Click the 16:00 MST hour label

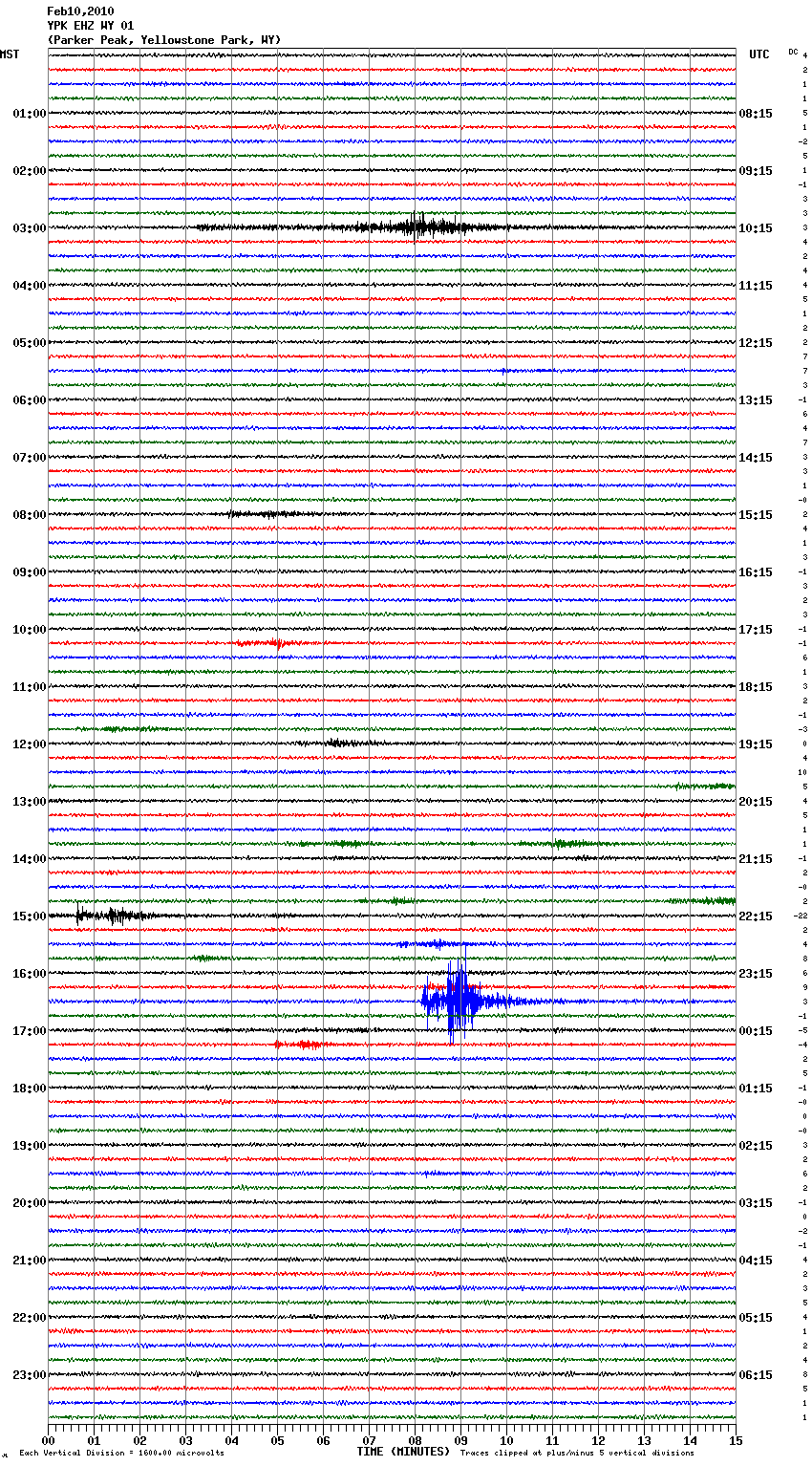pyautogui.click(x=30, y=974)
